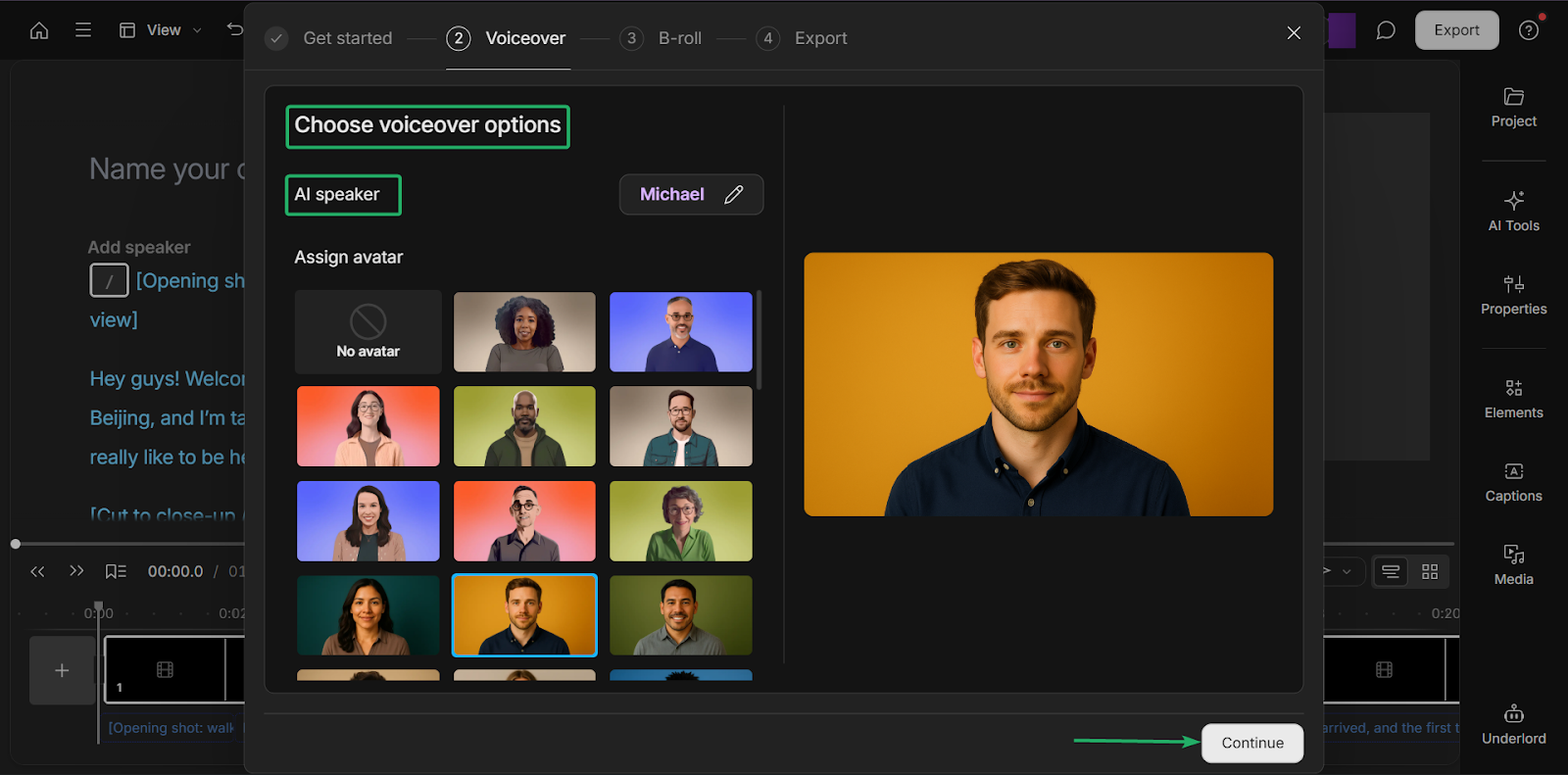Choose the selected man on orange background avatar

coord(524,615)
